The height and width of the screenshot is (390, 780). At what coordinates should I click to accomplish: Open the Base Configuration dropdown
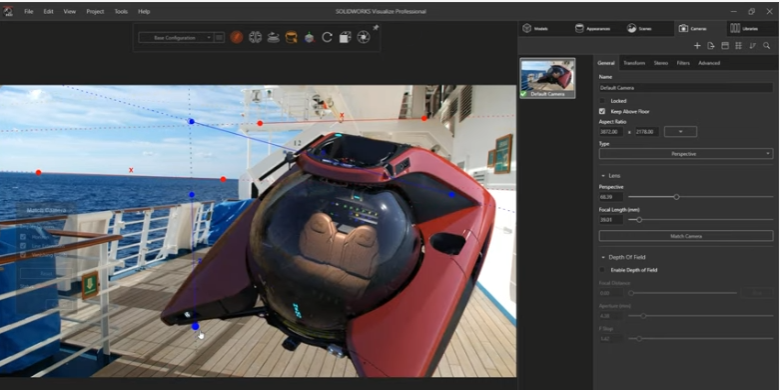(176, 37)
